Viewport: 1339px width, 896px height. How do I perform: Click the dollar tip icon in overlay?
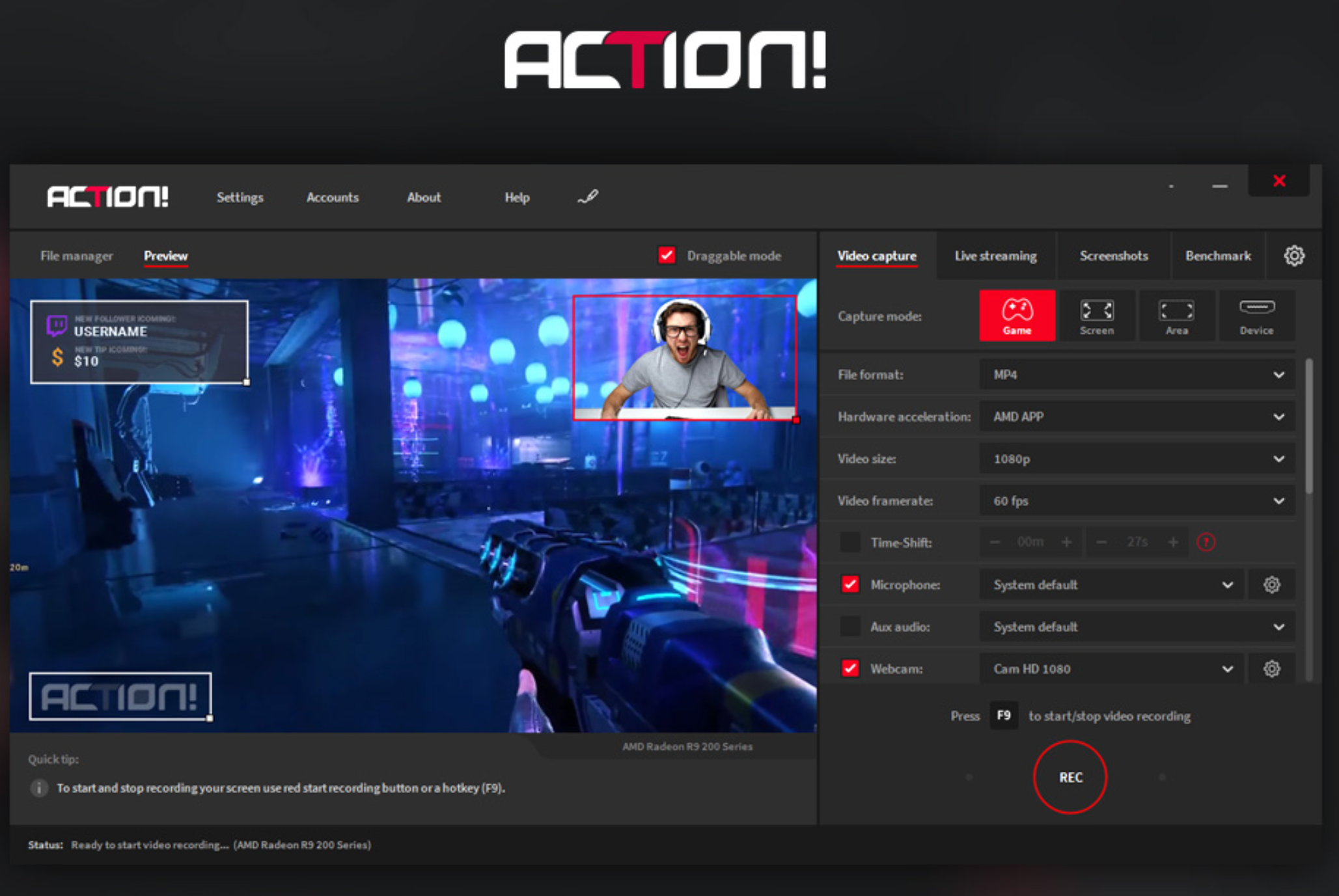pyautogui.click(x=57, y=357)
